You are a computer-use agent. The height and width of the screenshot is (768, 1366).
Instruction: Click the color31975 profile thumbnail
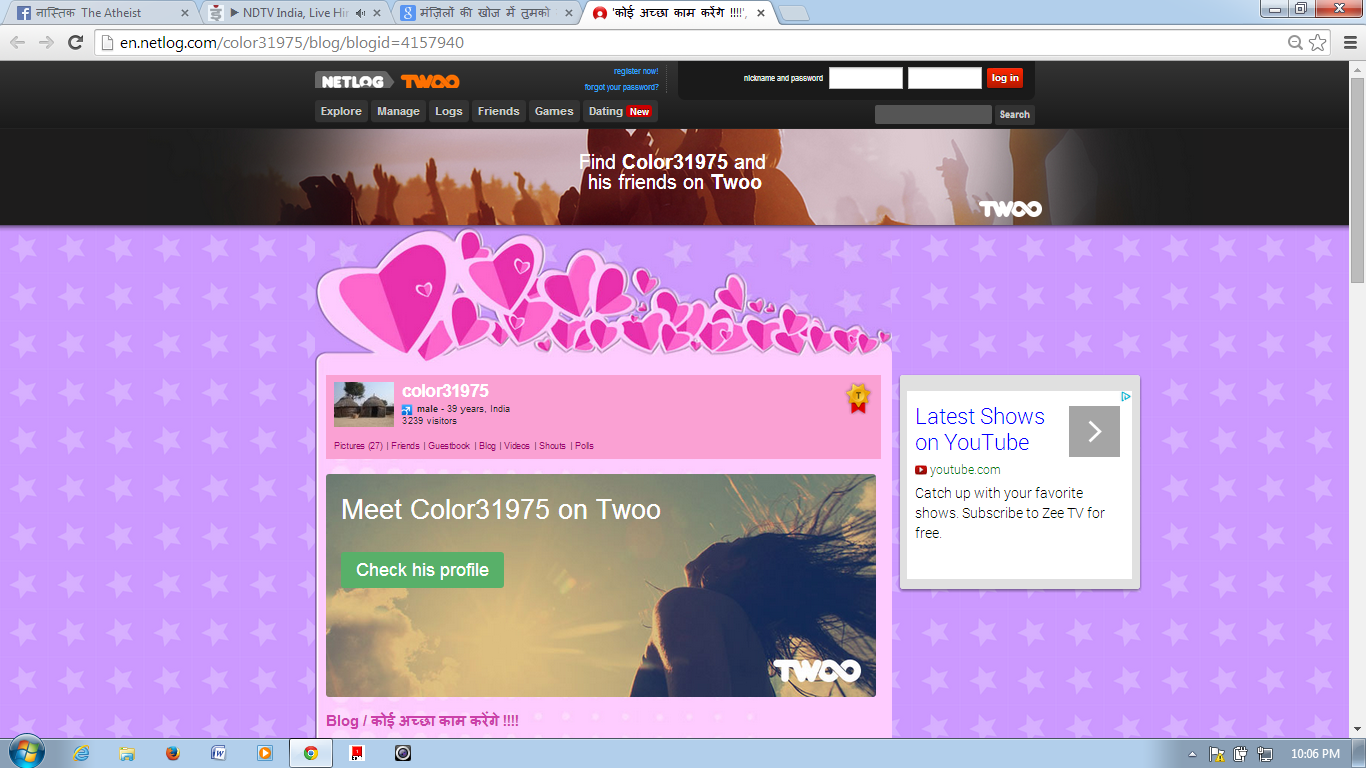click(x=364, y=404)
